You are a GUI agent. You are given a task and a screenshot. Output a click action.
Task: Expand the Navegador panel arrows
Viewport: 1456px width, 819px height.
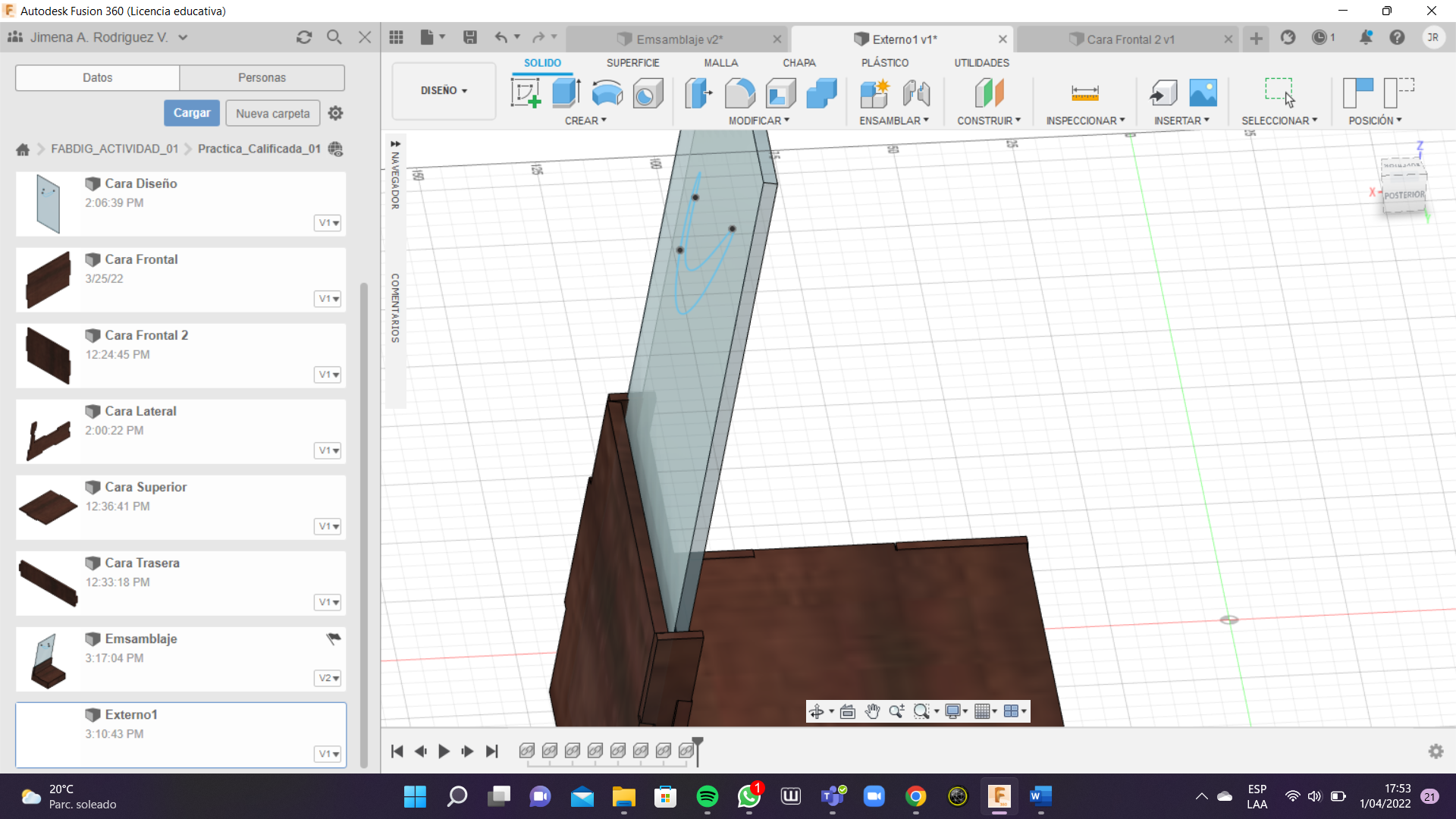point(395,143)
